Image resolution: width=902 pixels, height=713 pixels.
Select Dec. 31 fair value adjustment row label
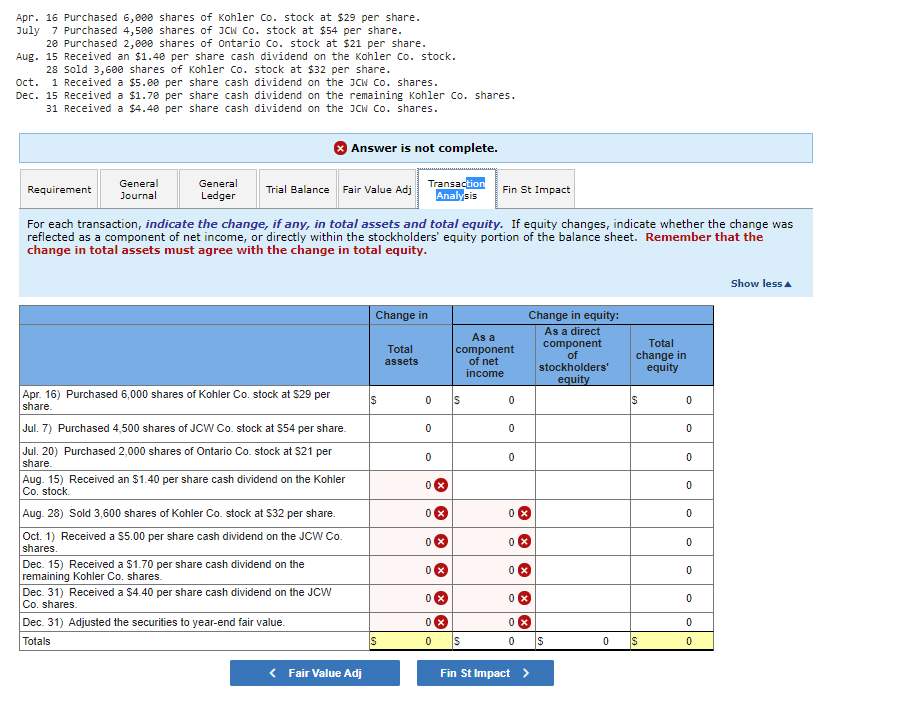point(194,622)
